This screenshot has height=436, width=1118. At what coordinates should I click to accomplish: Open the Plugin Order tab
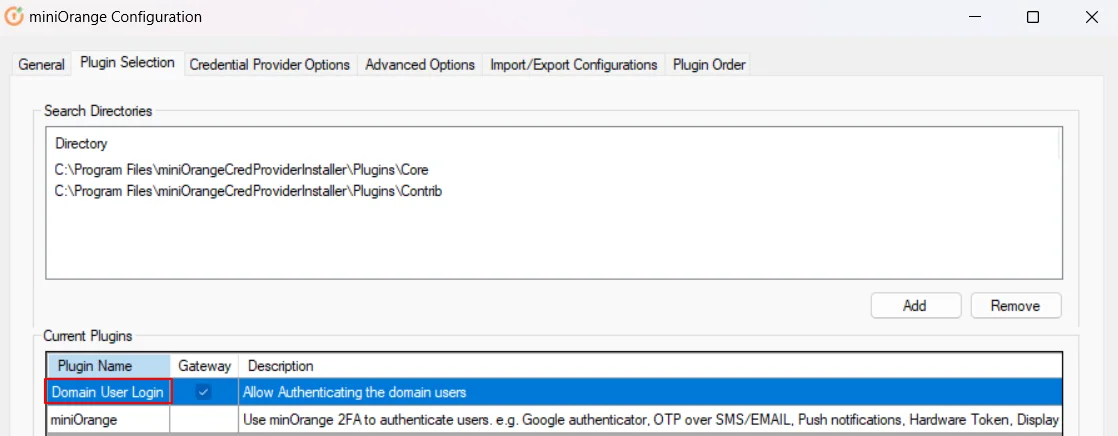click(709, 64)
